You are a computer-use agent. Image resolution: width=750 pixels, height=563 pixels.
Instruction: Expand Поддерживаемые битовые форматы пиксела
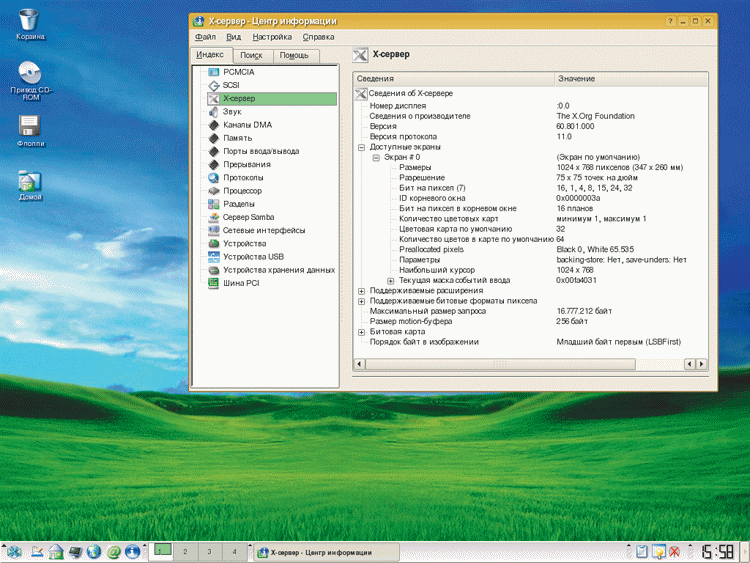(362, 301)
